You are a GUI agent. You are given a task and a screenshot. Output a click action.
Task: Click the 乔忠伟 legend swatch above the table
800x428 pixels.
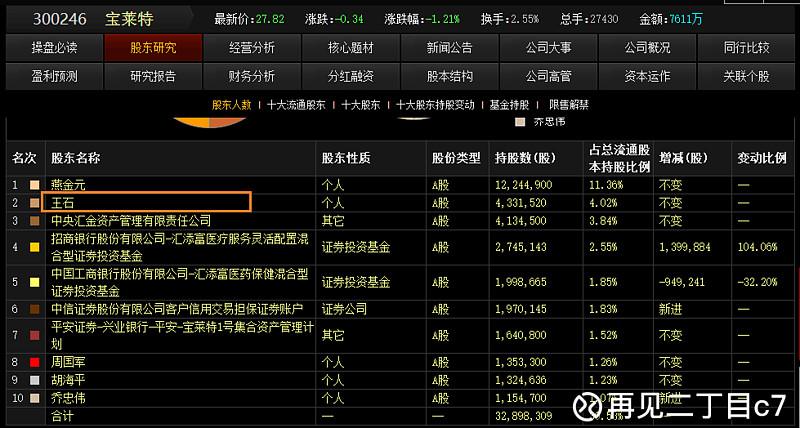click(520, 122)
